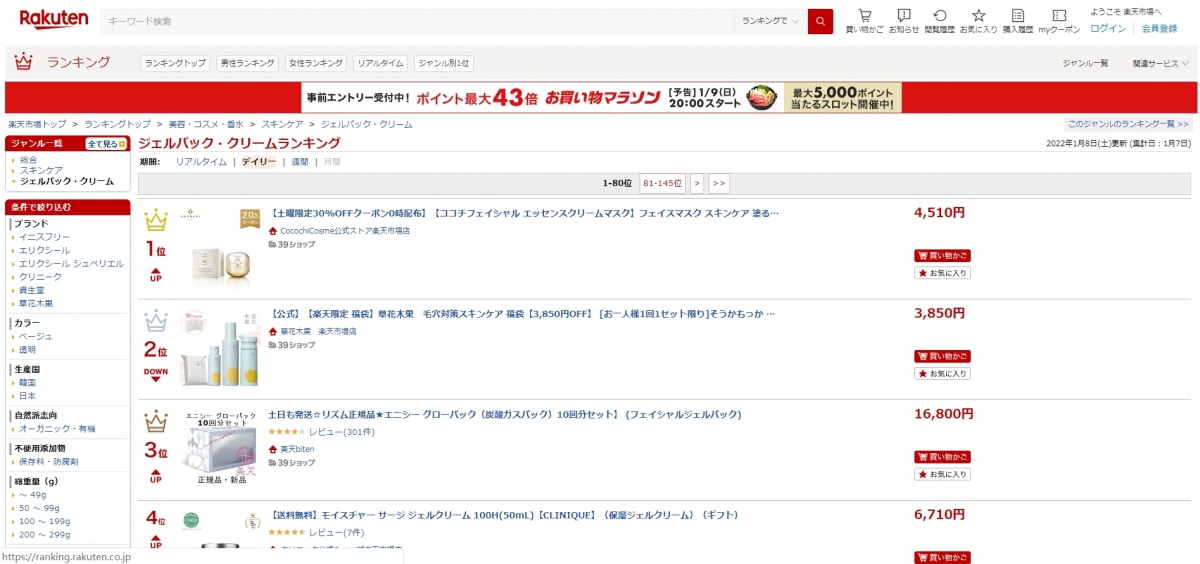Filter weight 100 〜 199g
This screenshot has width=1200, height=564.
42,521
